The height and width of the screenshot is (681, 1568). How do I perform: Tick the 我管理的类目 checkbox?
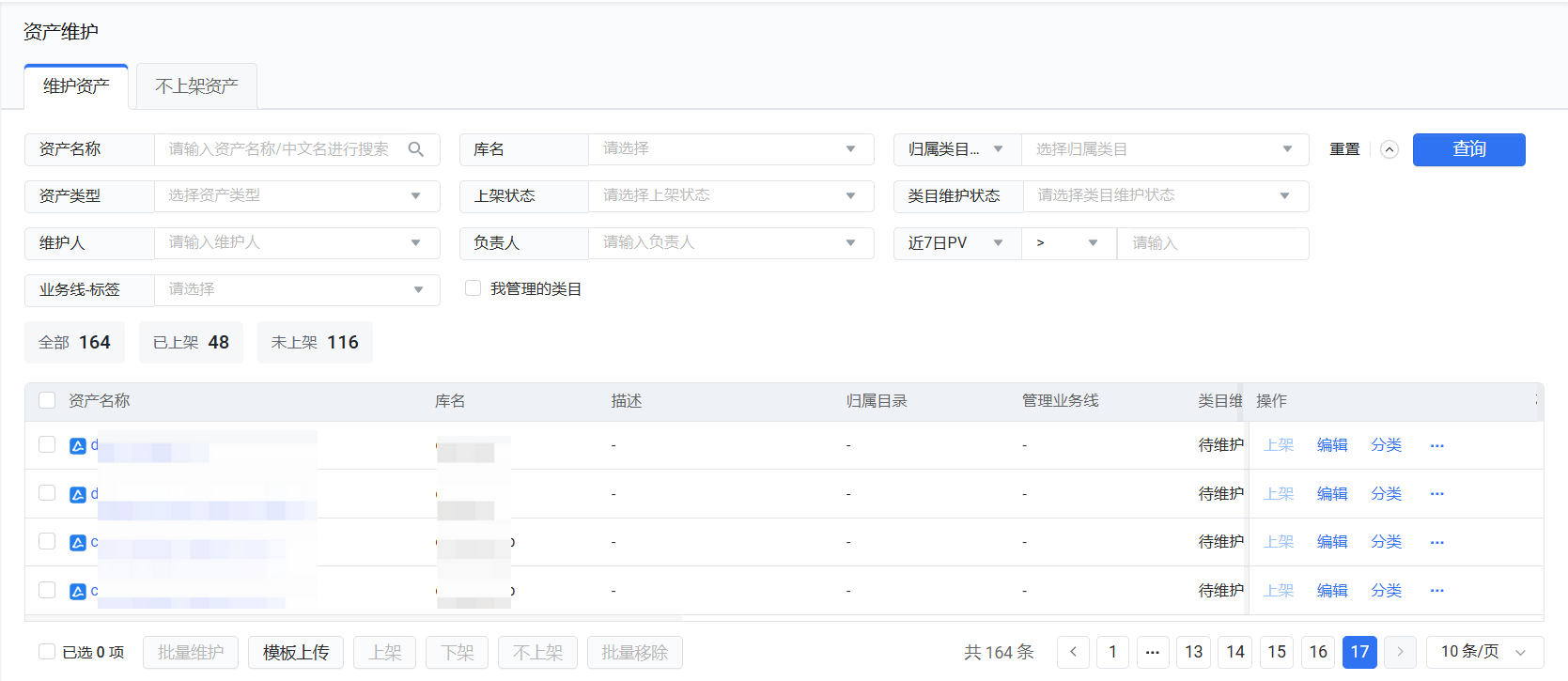(473, 288)
